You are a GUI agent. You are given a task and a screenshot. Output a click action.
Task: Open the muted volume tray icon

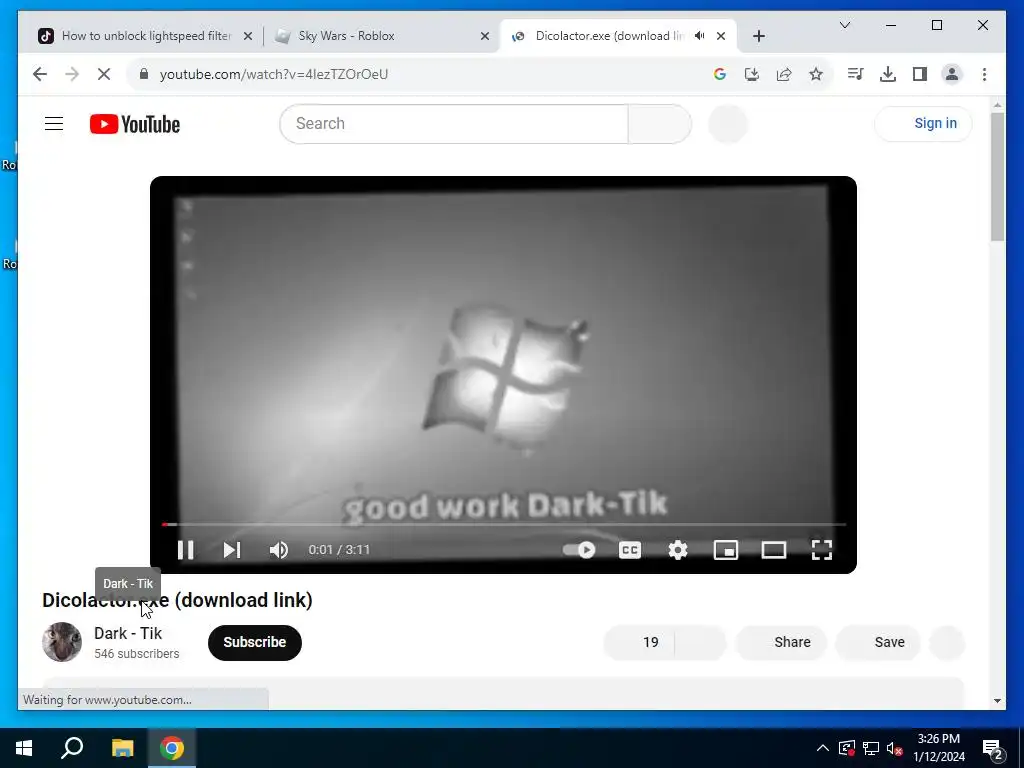click(x=895, y=748)
